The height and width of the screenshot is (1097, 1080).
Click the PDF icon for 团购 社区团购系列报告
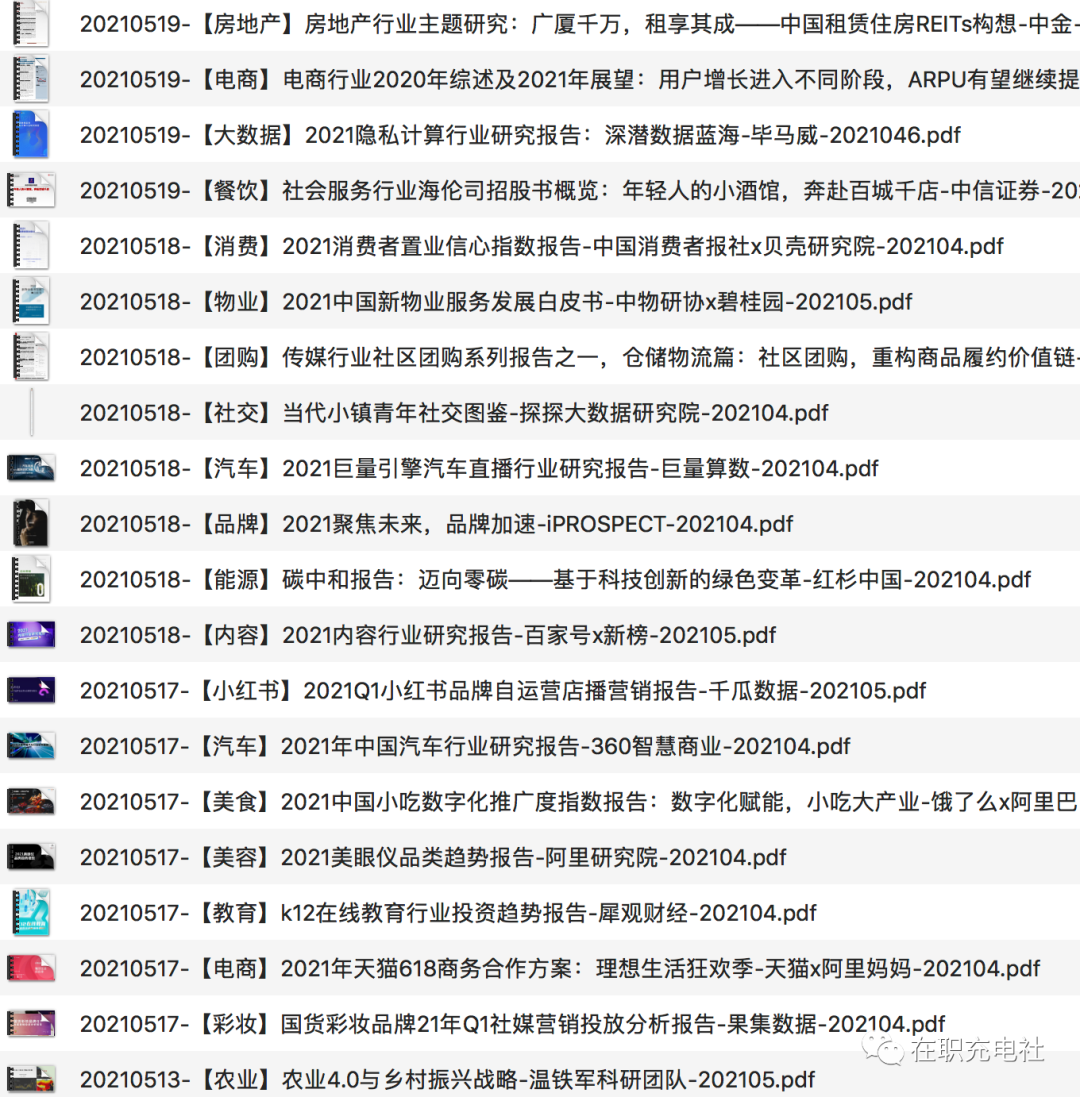[x=31, y=357]
